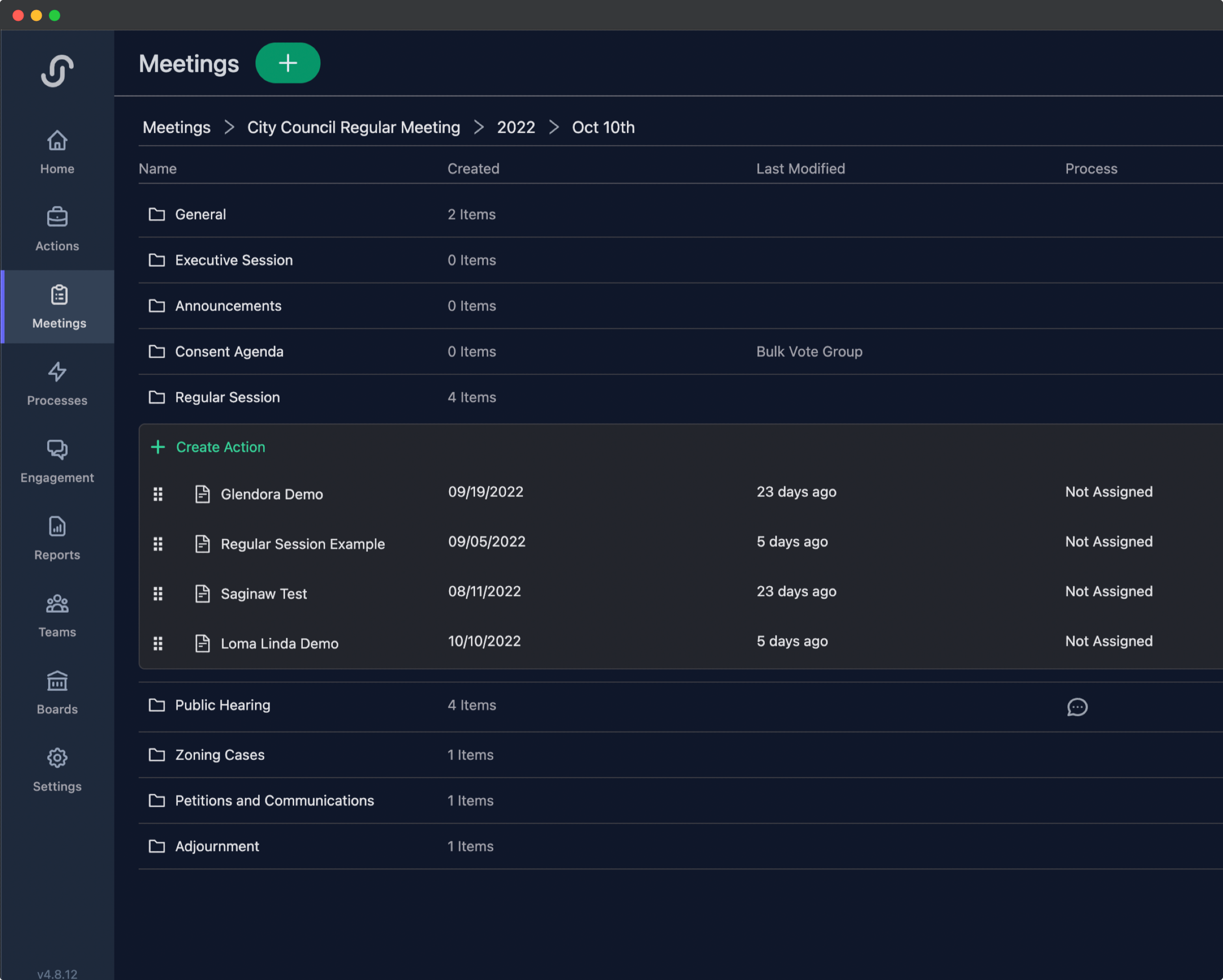Click the app logo at top left
1223x980 pixels.
[x=57, y=70]
